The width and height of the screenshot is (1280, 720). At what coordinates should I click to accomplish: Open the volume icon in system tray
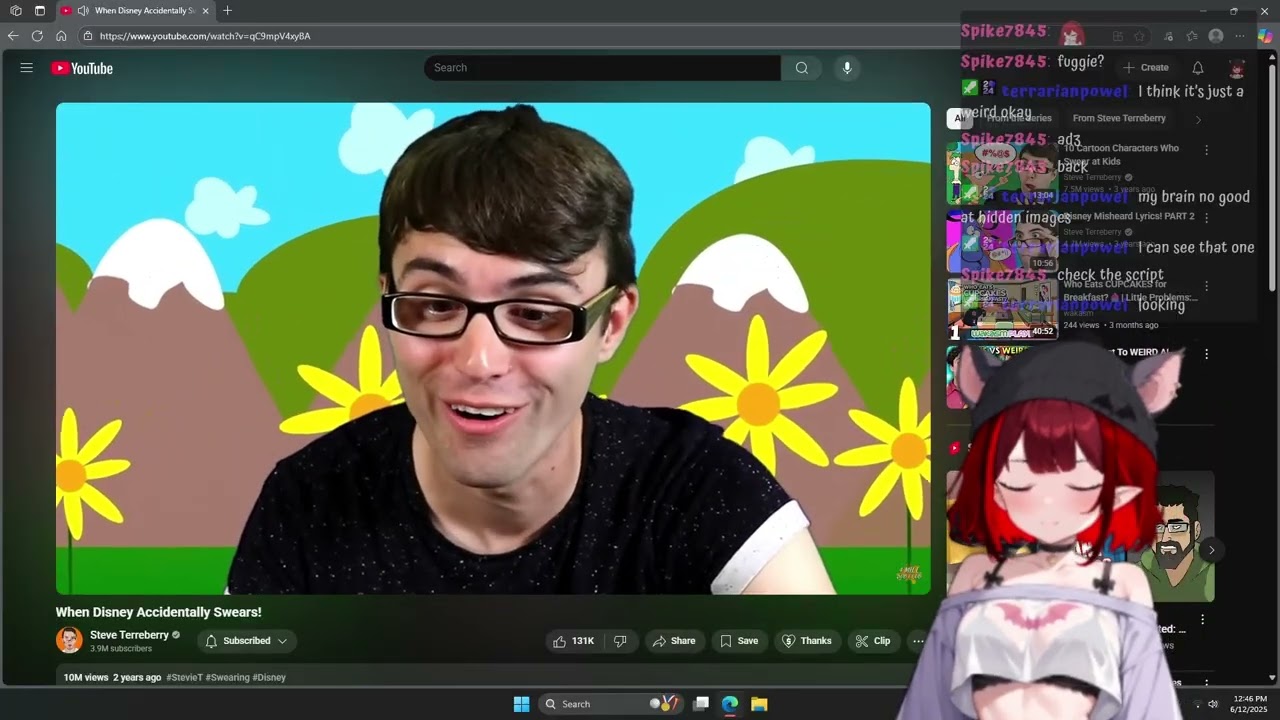(1213, 704)
